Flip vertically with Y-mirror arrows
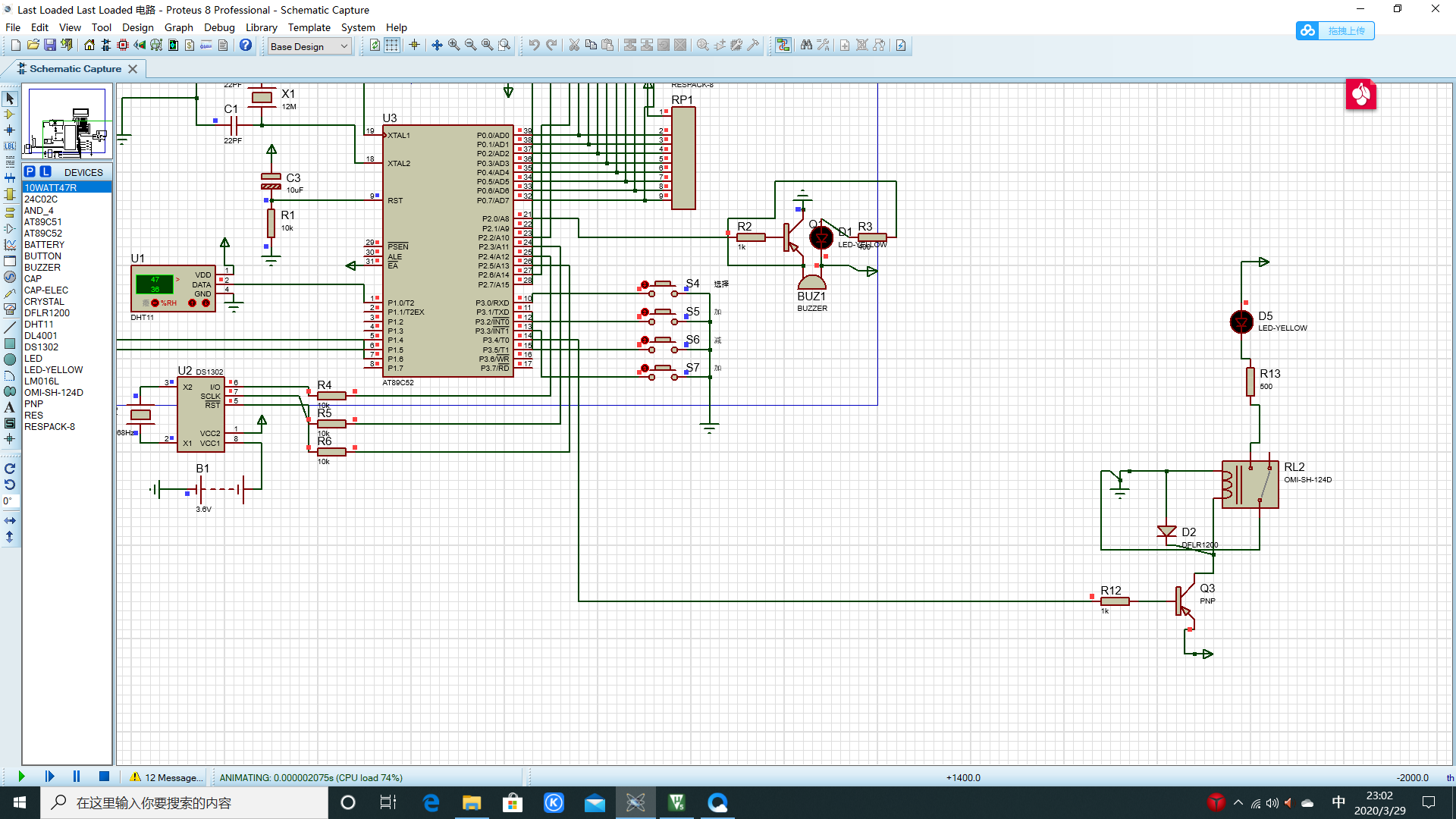 click(x=10, y=537)
